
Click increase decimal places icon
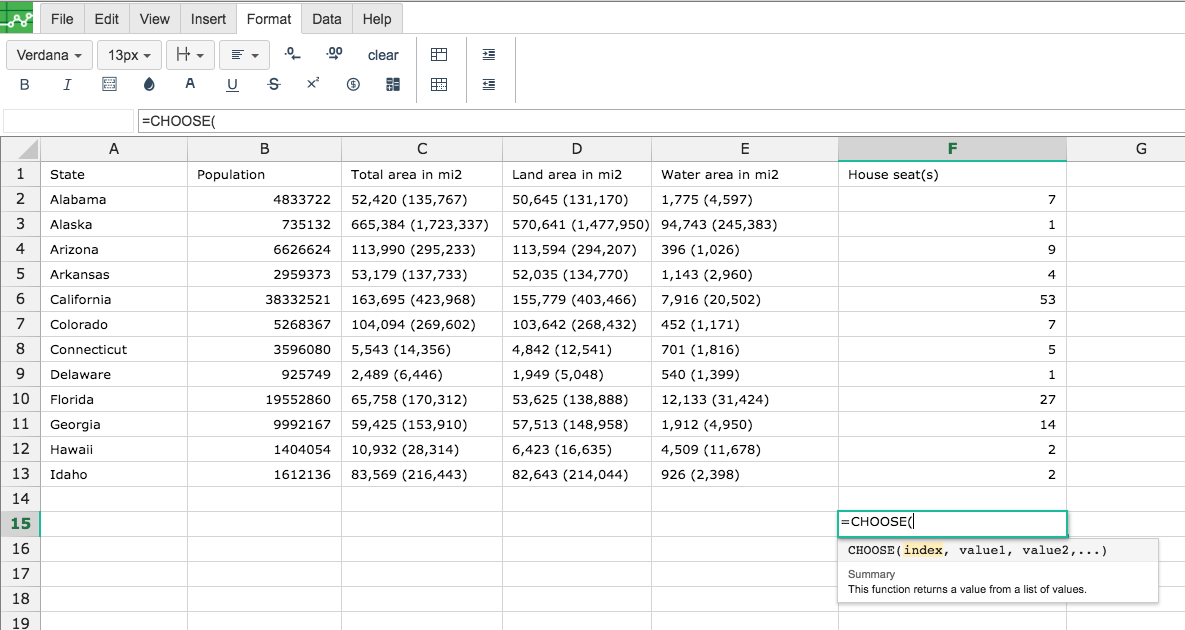point(334,54)
